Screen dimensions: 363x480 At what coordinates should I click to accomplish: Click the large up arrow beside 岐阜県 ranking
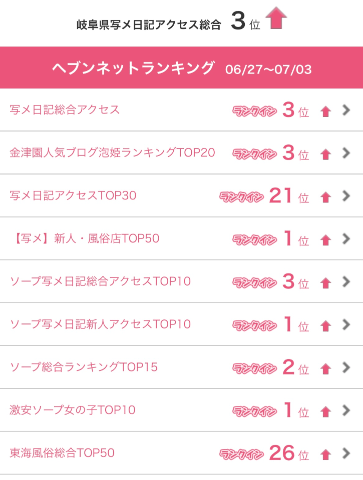pos(276,18)
